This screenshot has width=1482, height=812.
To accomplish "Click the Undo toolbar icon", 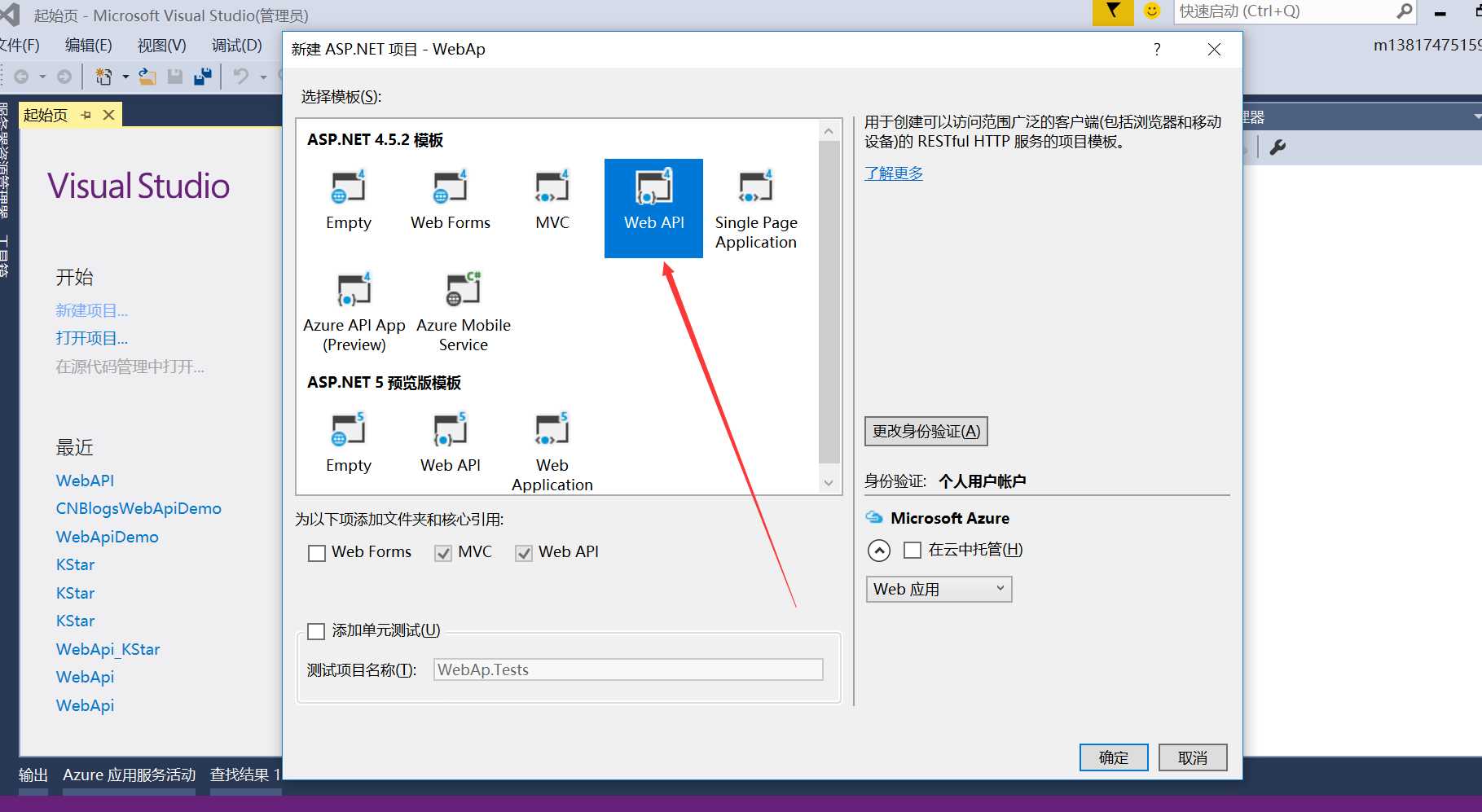I will tap(241, 77).
